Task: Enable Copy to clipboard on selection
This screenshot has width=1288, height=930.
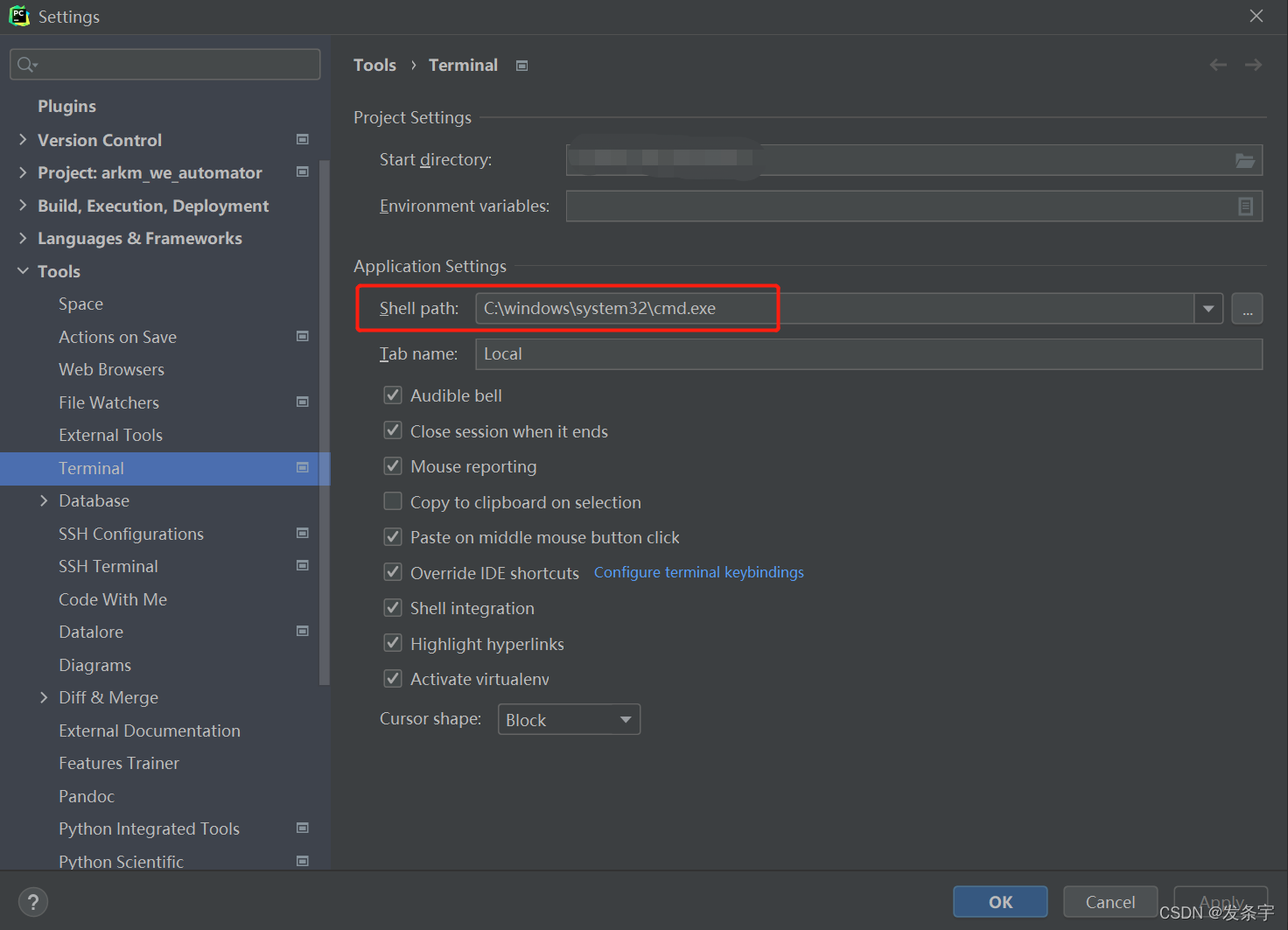Action: coord(393,501)
